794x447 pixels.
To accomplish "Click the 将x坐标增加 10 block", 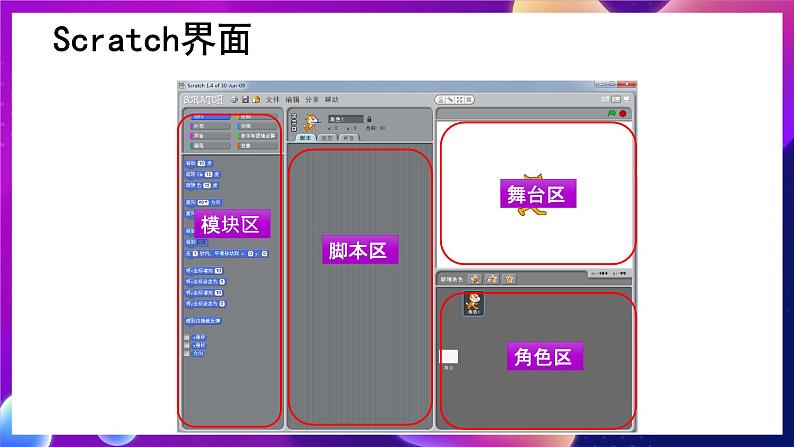I will click(204, 270).
